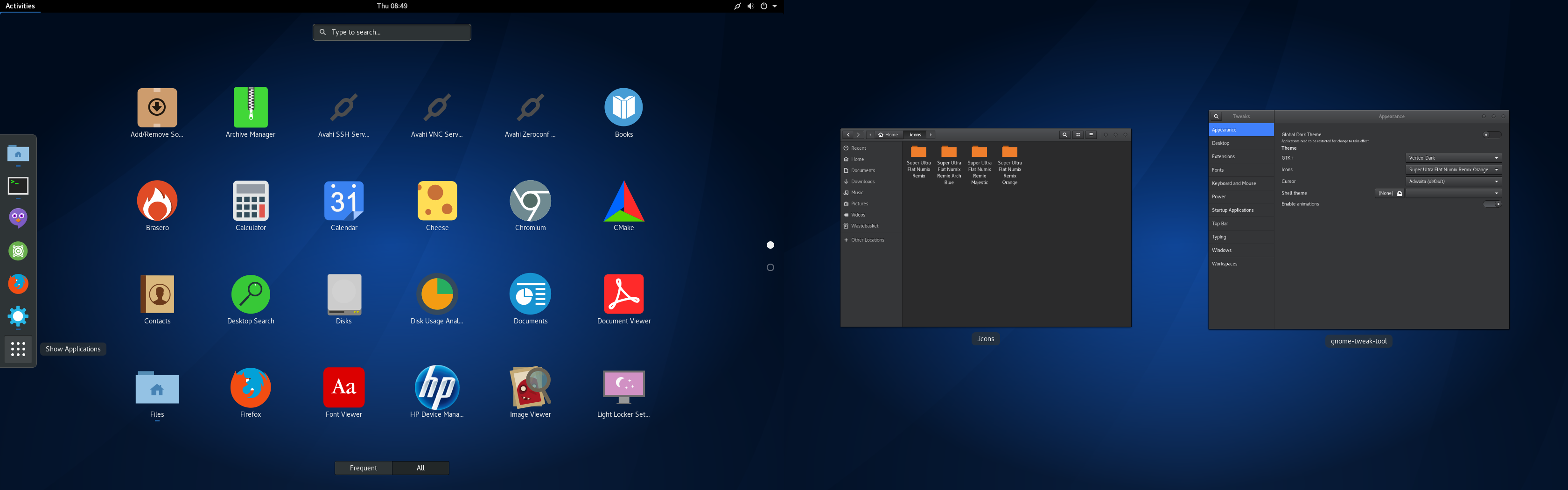Open Add/Remove Software app
Image resolution: width=1568 pixels, height=490 pixels.
tap(157, 113)
